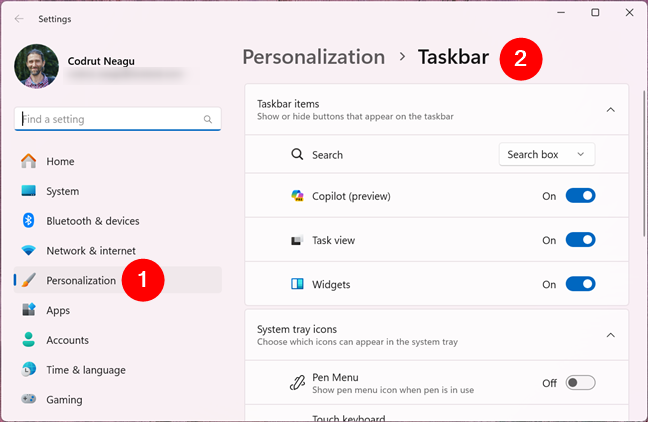This screenshot has height=422, width=648.
Task: Click "Show or hide buttons that appear on the taskbar"
Action: tap(355, 117)
